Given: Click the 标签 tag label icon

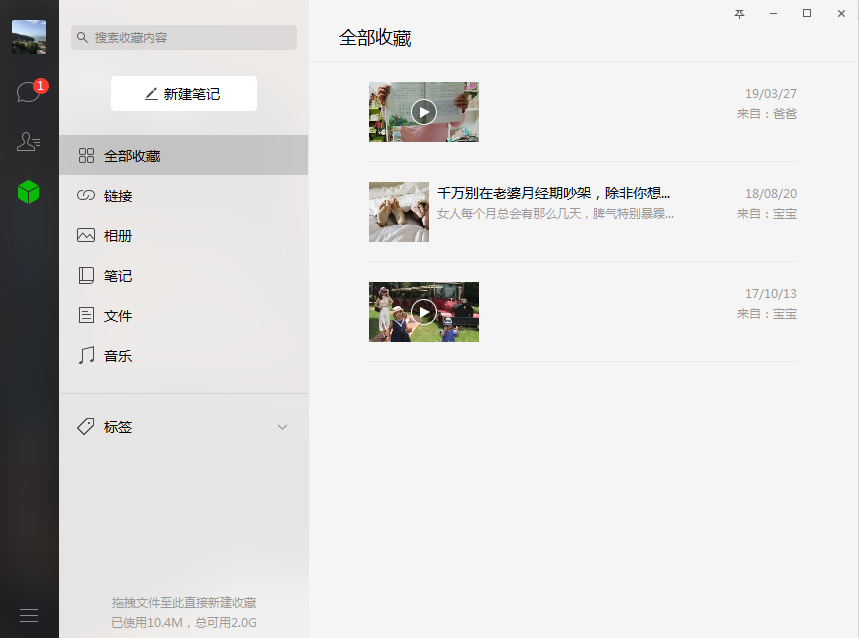Looking at the screenshot, I should pos(86,427).
